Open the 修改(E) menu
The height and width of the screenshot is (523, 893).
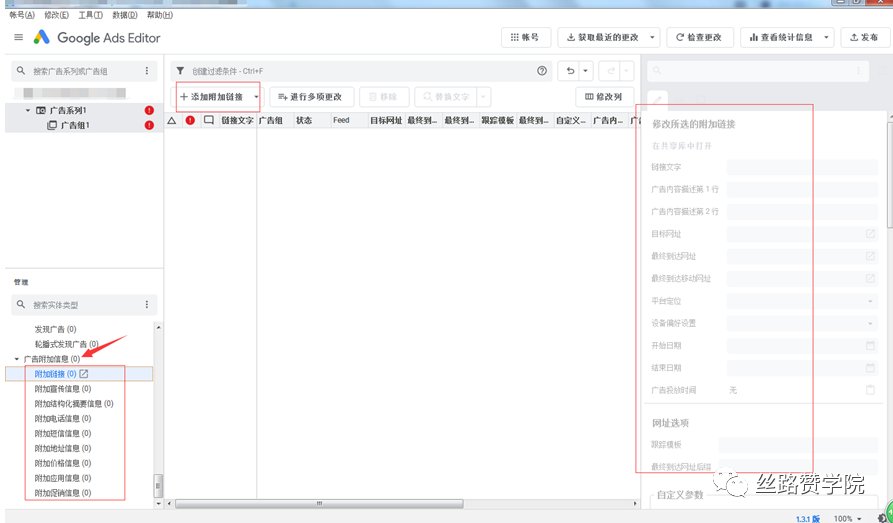tap(56, 15)
